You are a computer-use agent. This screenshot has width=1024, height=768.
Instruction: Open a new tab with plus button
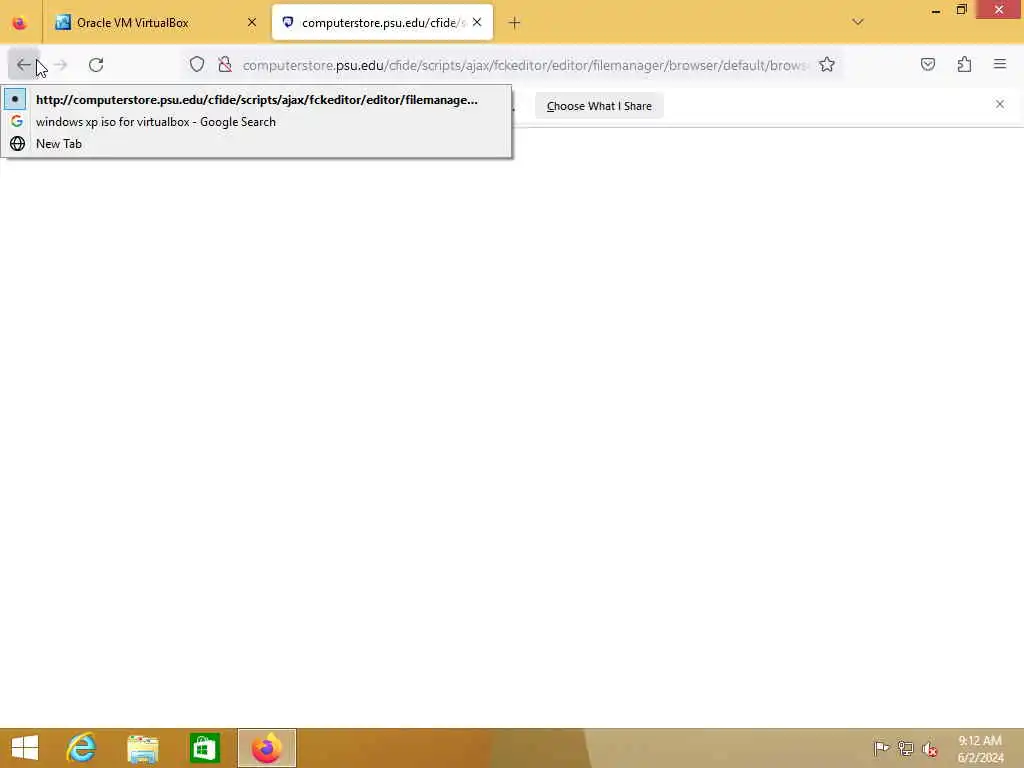pos(515,23)
